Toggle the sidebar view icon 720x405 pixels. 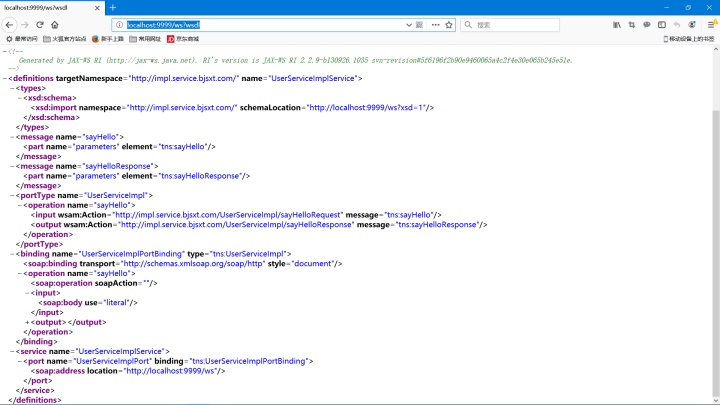(x=662, y=25)
